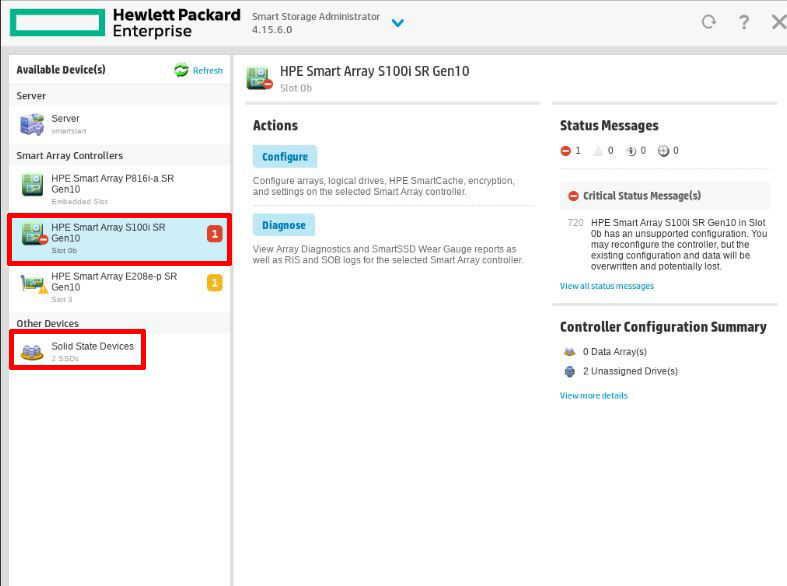The image size is (787, 586).
Task: Click the red critical badge on S100i
Action: (214, 234)
